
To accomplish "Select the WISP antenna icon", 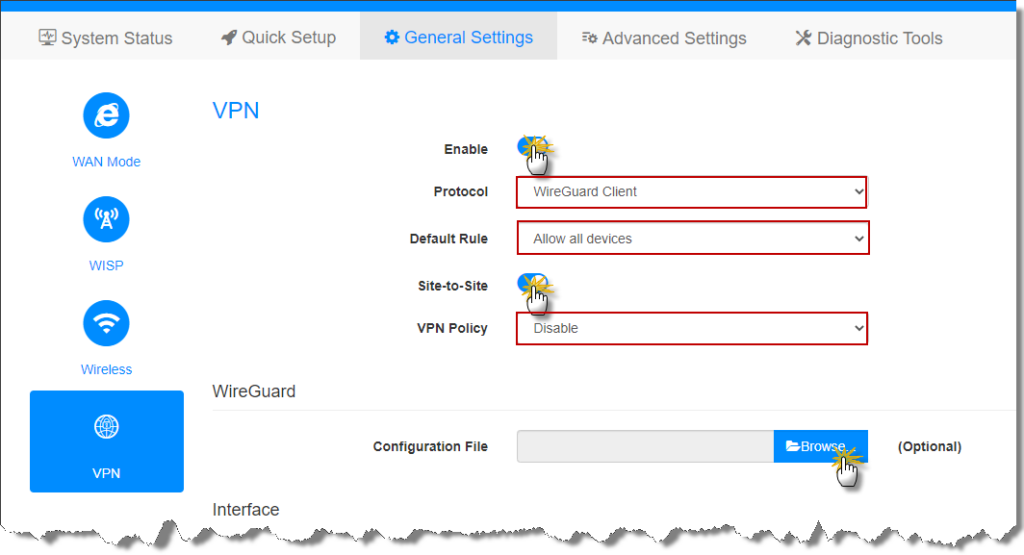I will tap(106, 220).
